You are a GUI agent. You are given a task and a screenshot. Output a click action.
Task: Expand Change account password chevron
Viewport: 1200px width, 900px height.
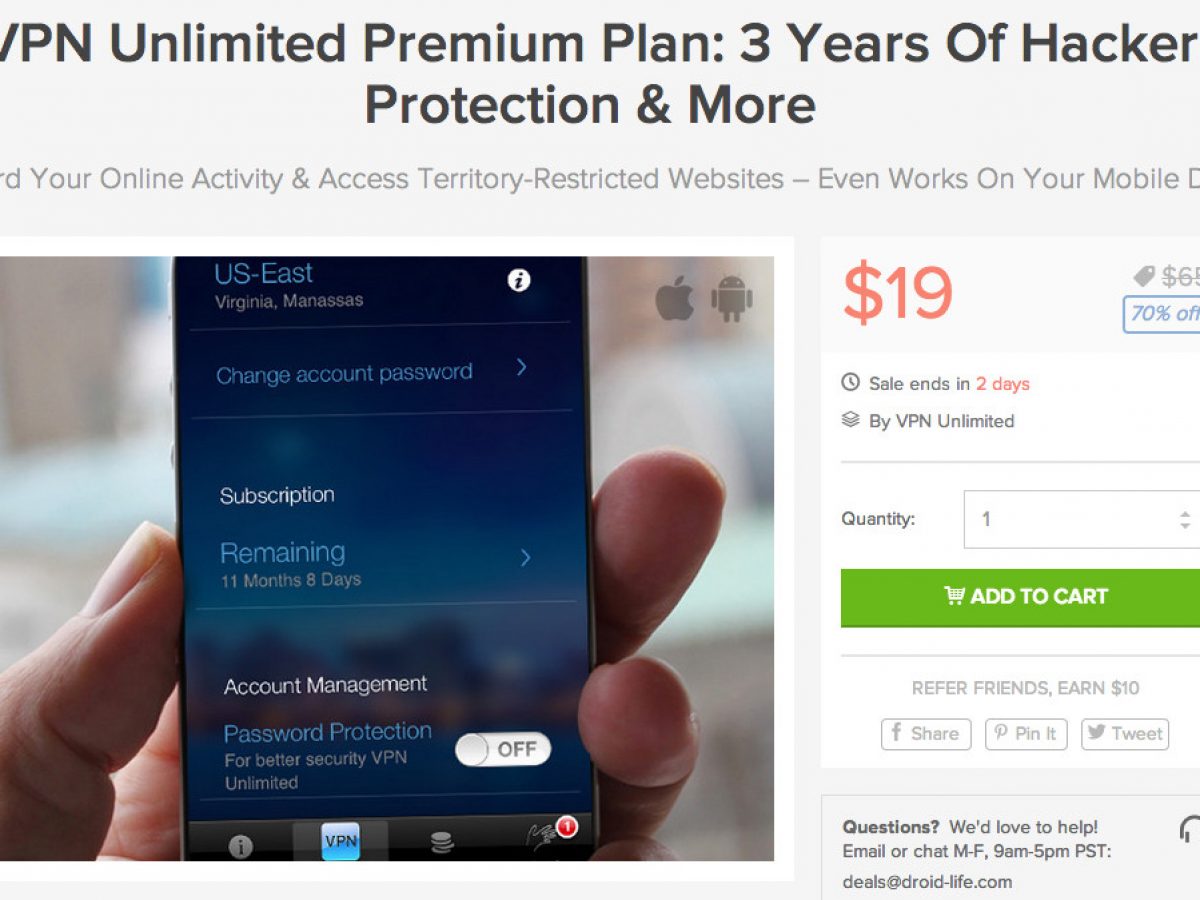[521, 368]
